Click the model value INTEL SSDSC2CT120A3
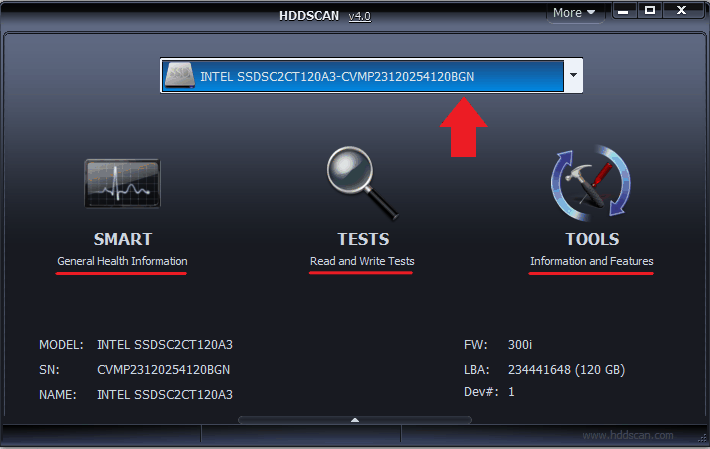 165,345
